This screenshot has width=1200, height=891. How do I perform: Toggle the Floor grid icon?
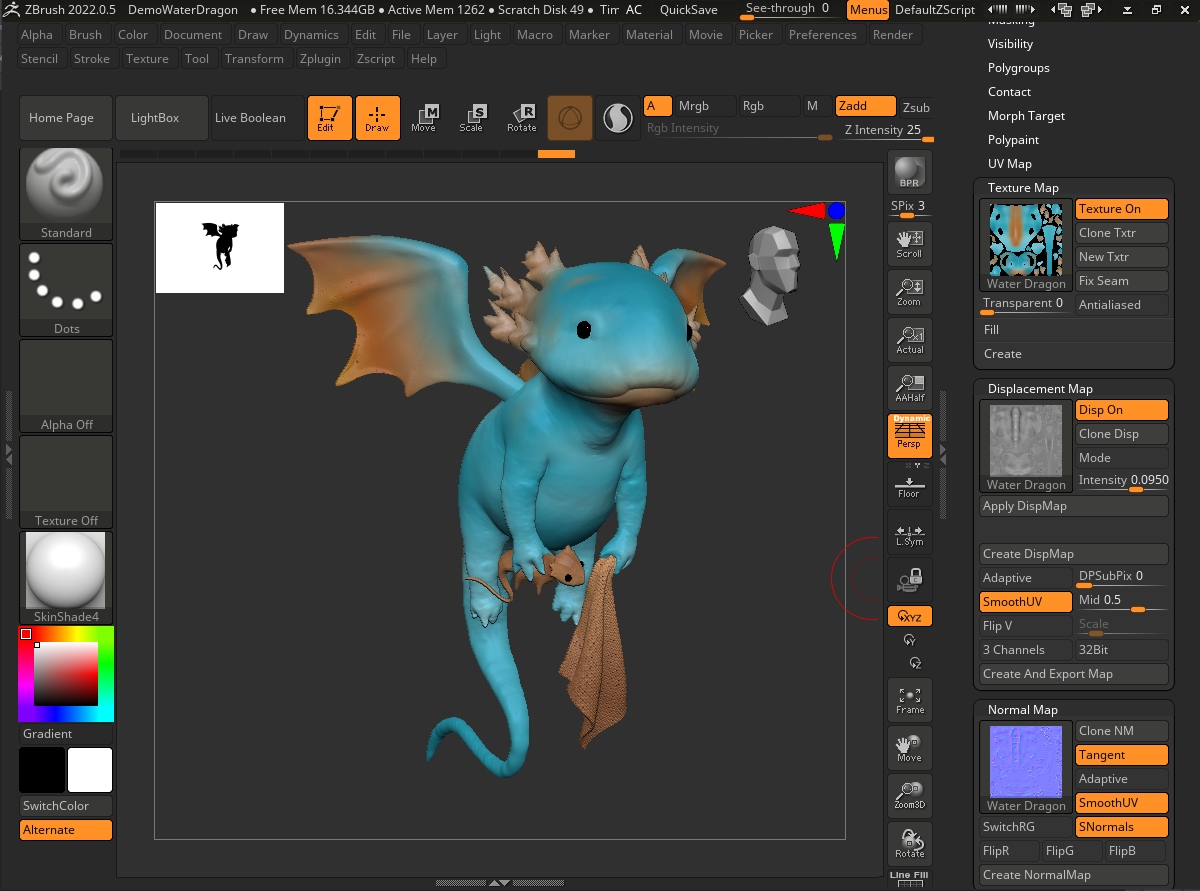[909, 486]
